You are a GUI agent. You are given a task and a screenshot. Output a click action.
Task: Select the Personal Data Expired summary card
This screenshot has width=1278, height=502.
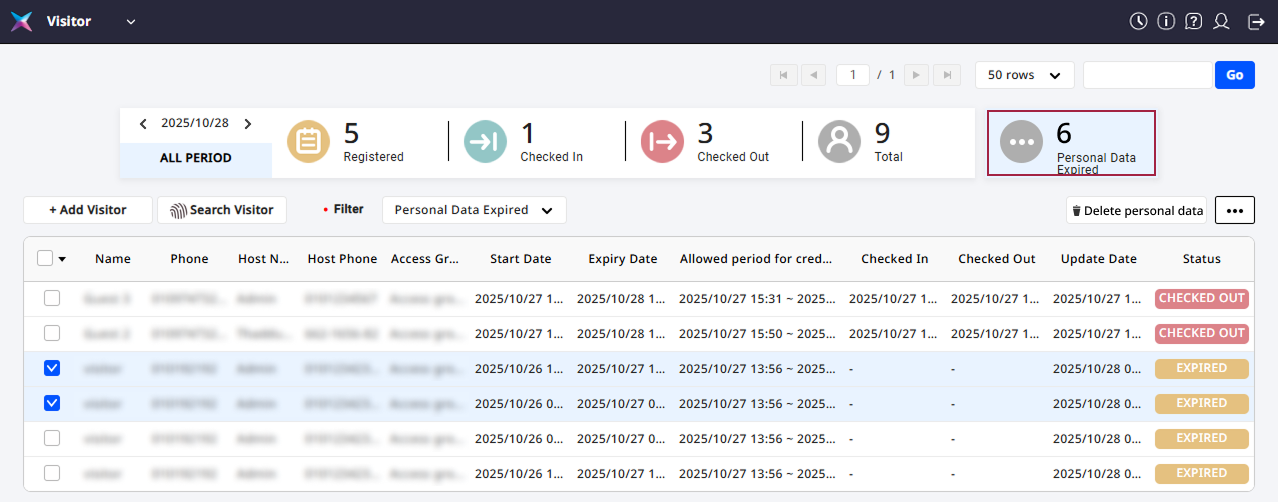click(x=1071, y=143)
